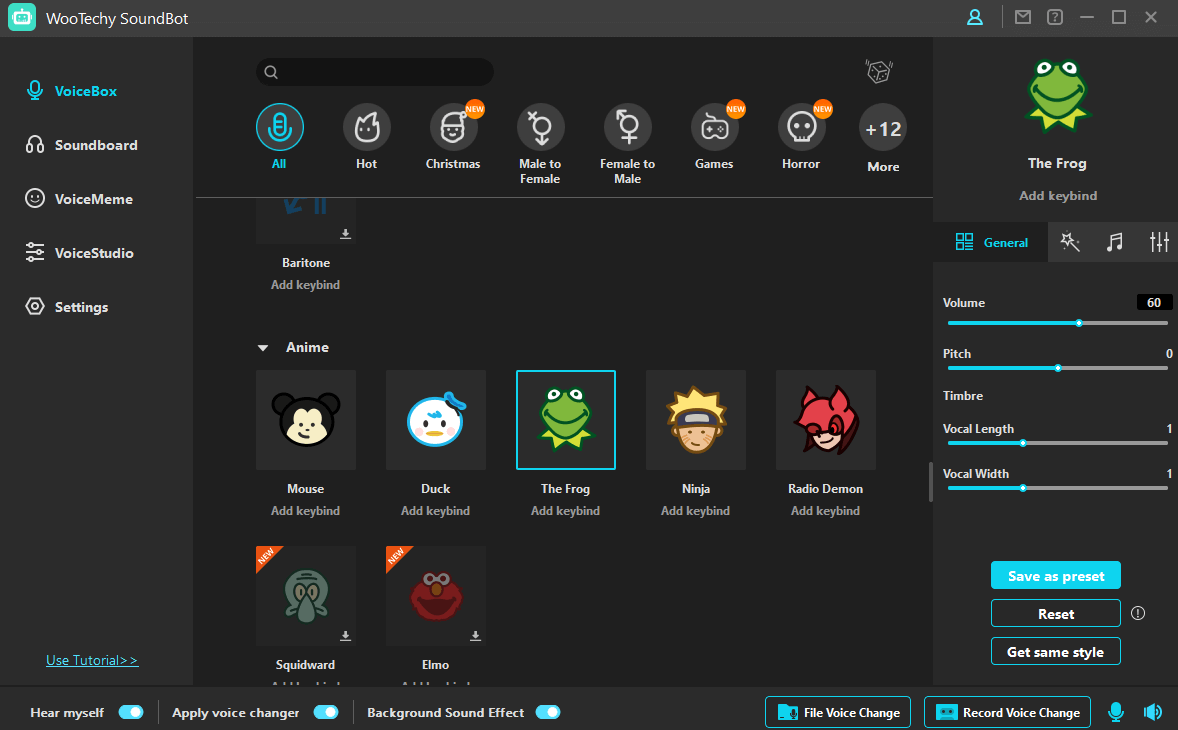This screenshot has width=1178, height=730.
Task: Disable the Apply voice changer switch
Action: click(x=326, y=712)
